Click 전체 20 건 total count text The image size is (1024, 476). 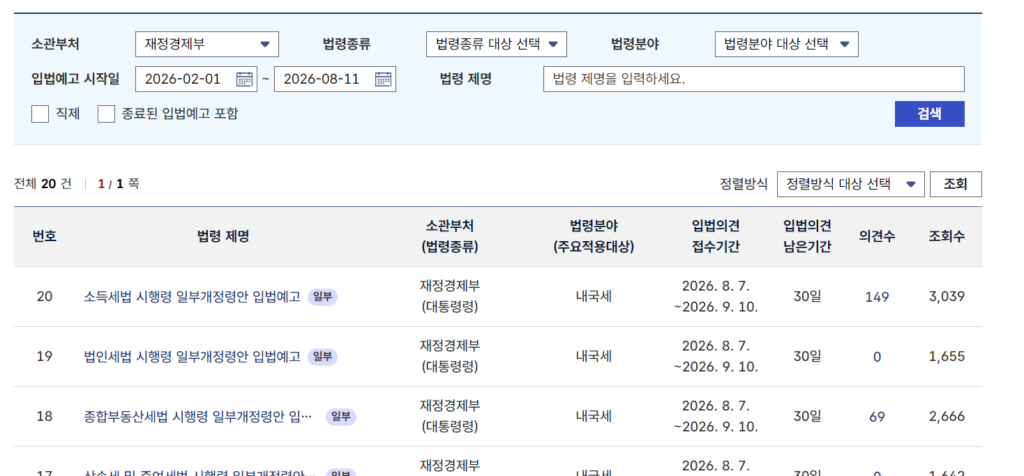pos(42,184)
